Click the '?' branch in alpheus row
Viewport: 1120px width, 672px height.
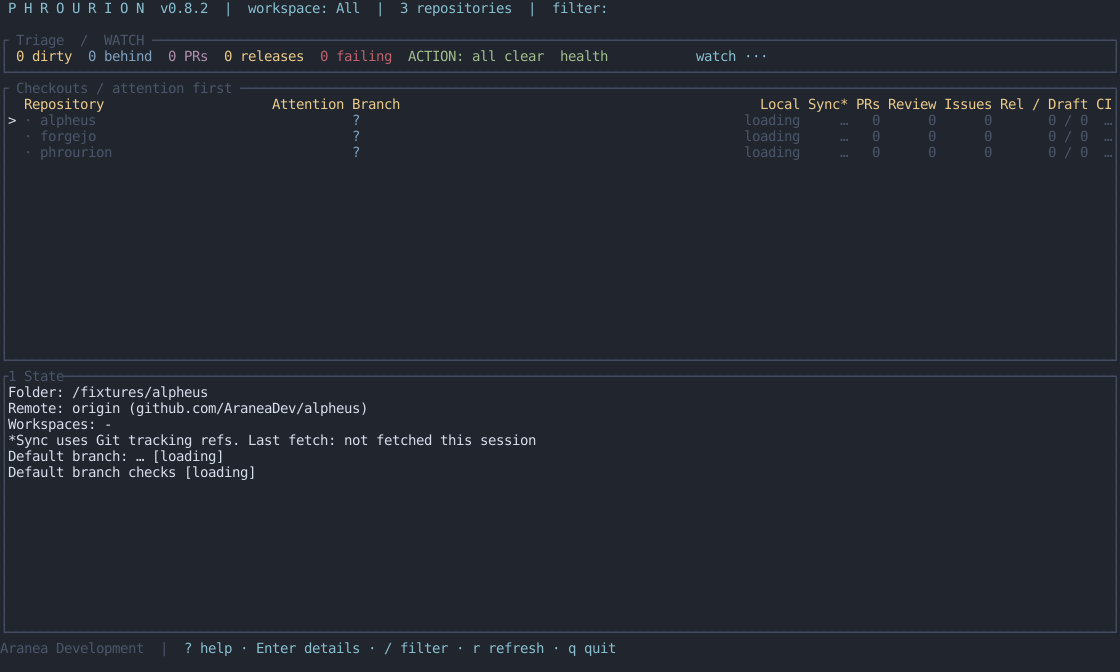356,121
